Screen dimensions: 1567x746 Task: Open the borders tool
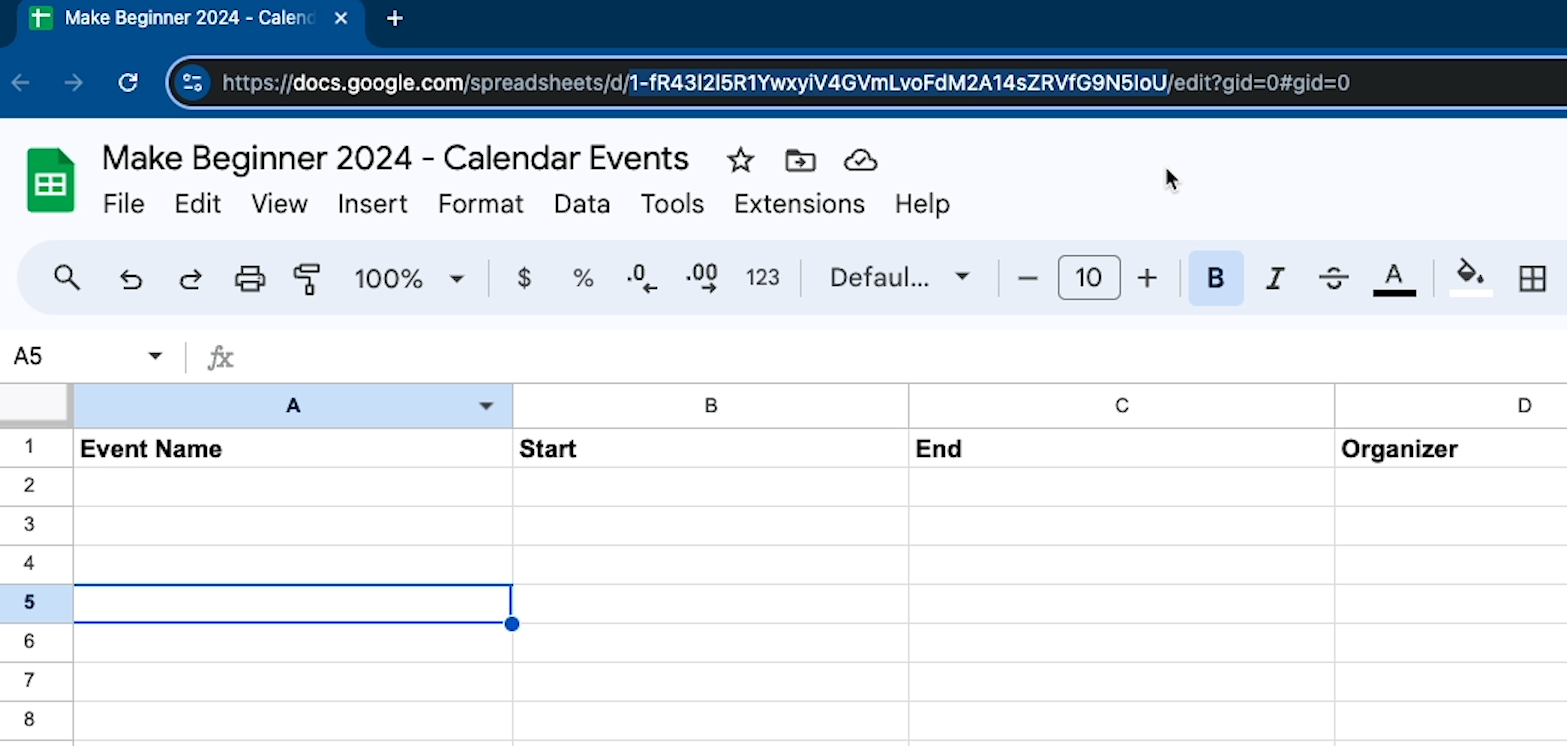(1532, 278)
